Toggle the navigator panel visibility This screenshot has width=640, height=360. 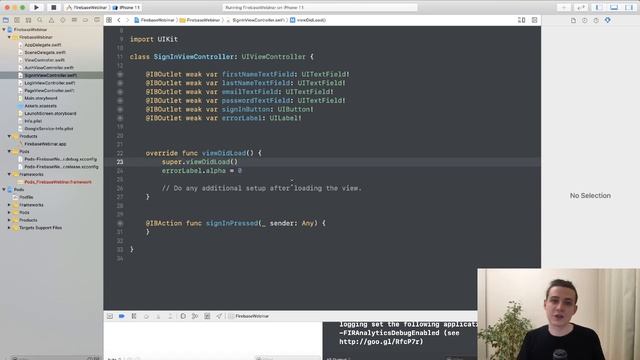(x=598, y=7)
